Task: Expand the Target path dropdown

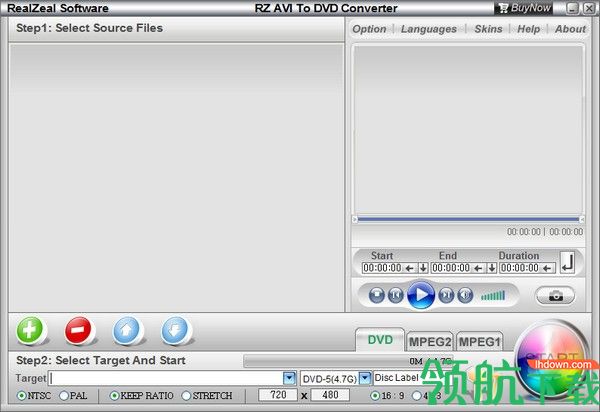Action: [x=290, y=378]
